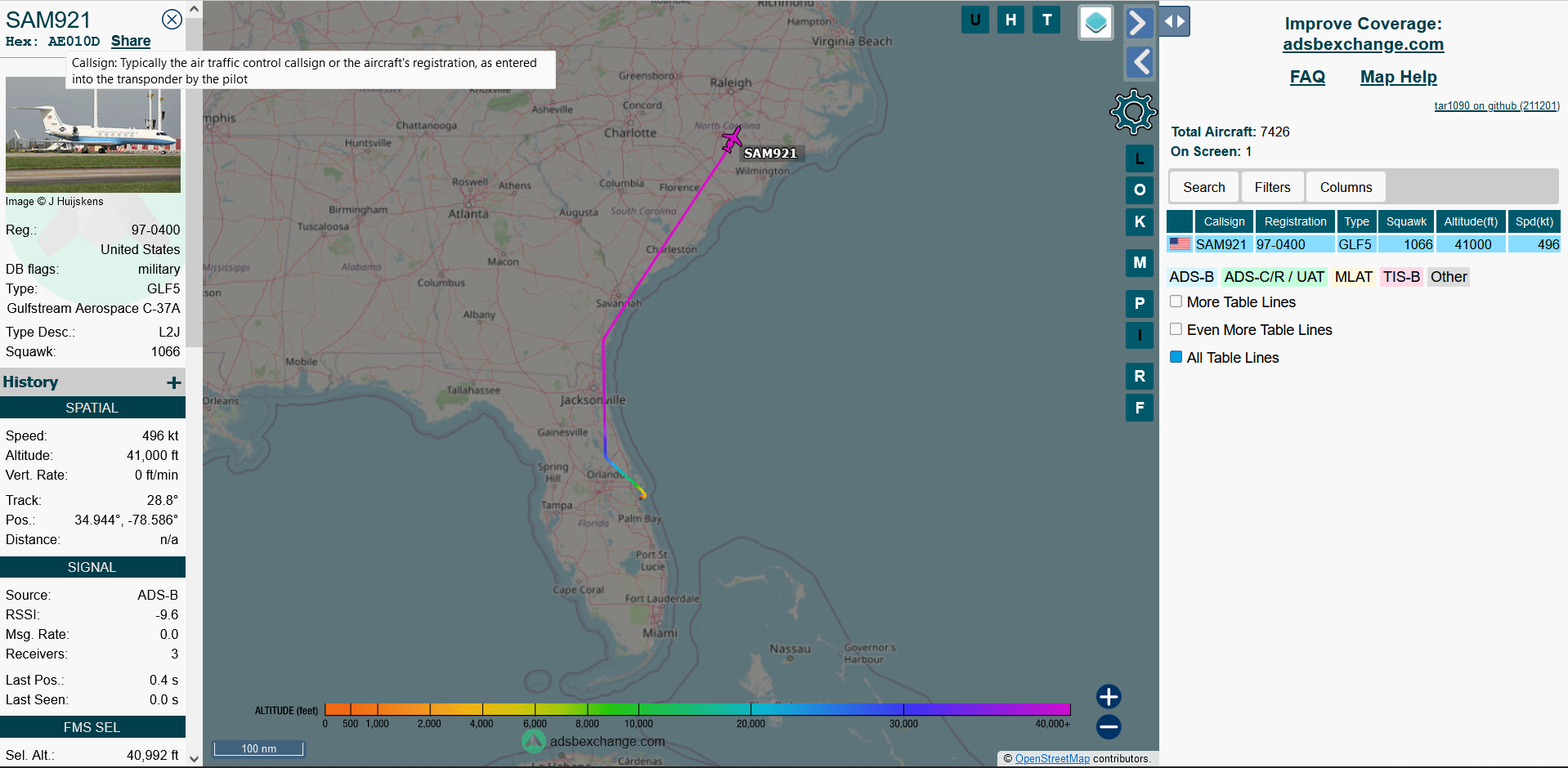1568x768 pixels.
Task: Click the right chevron sidebar button
Action: tap(1139, 23)
